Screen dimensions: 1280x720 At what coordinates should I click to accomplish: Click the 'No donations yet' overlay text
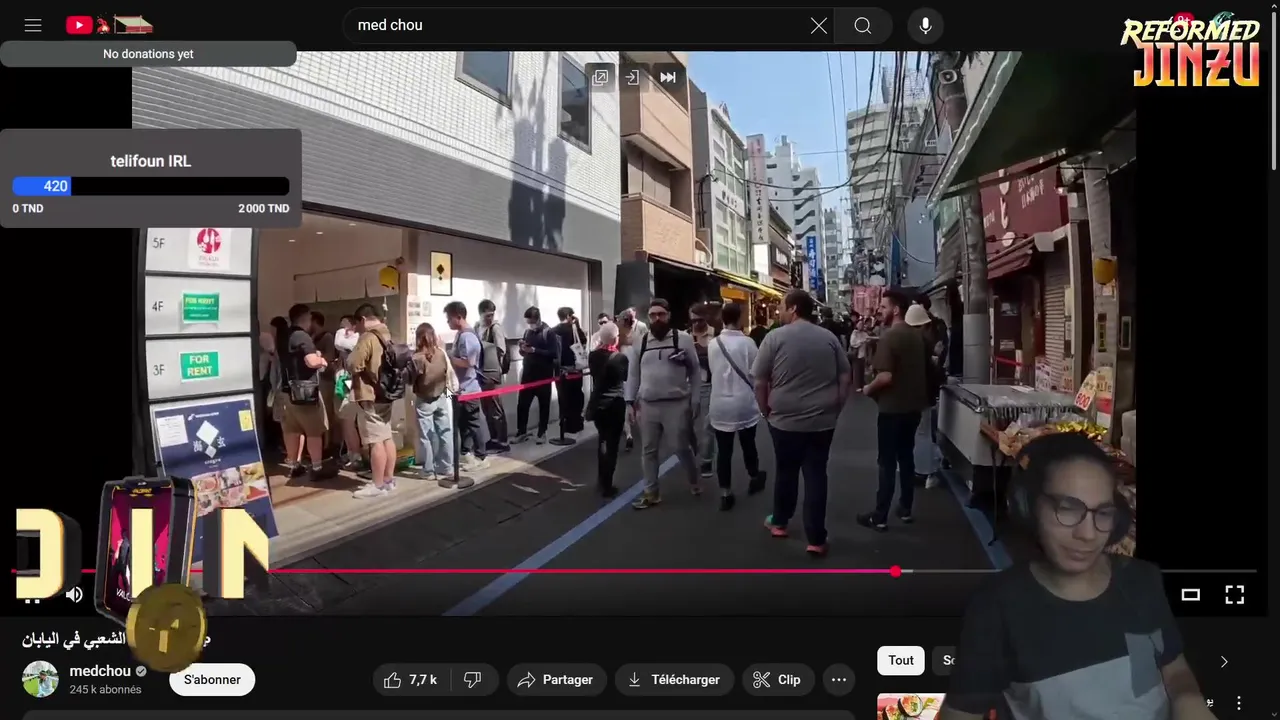click(148, 54)
